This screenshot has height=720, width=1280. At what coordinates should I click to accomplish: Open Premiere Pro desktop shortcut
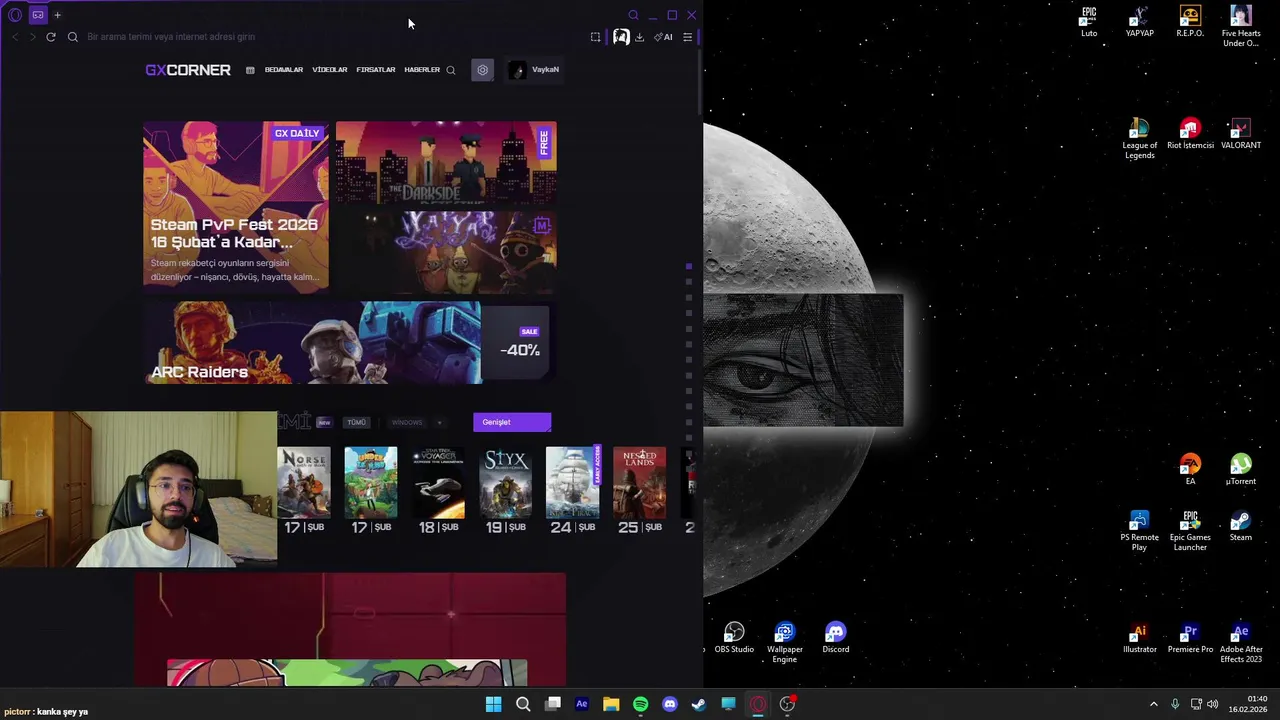(x=1190, y=638)
